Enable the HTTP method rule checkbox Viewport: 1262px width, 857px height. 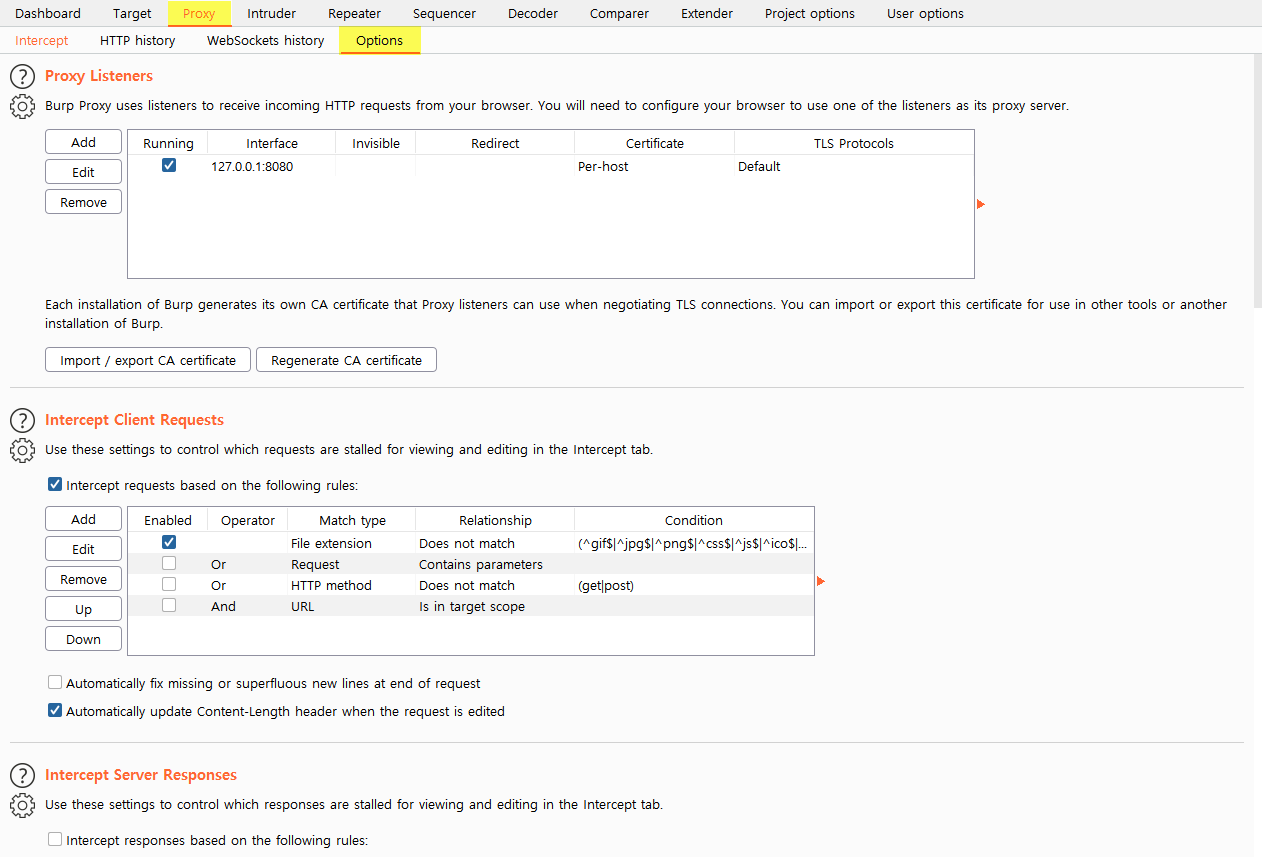pyautogui.click(x=169, y=584)
